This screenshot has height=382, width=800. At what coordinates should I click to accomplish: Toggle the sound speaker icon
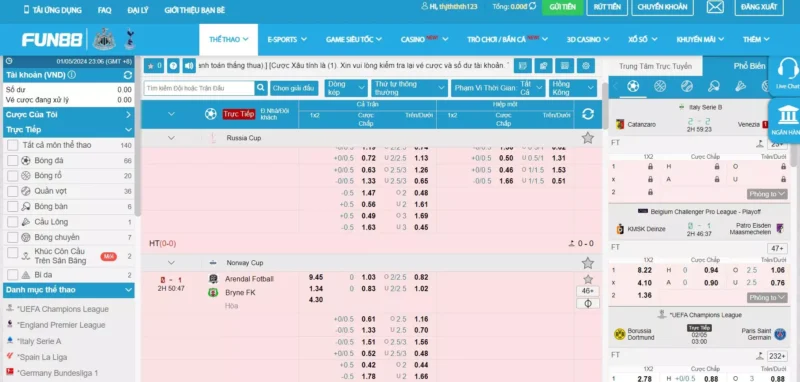point(189,66)
